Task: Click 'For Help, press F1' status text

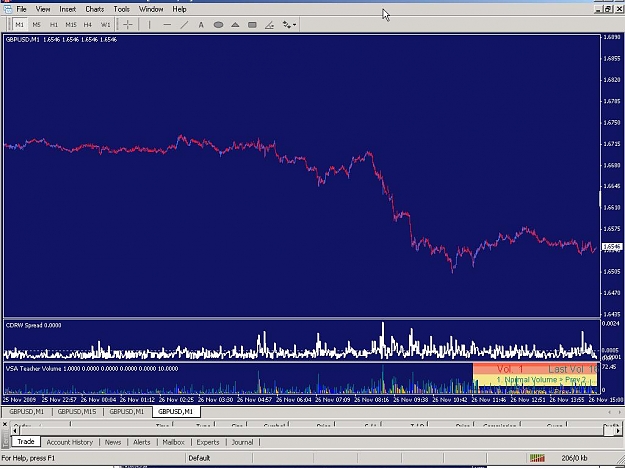Action: [x=28, y=458]
